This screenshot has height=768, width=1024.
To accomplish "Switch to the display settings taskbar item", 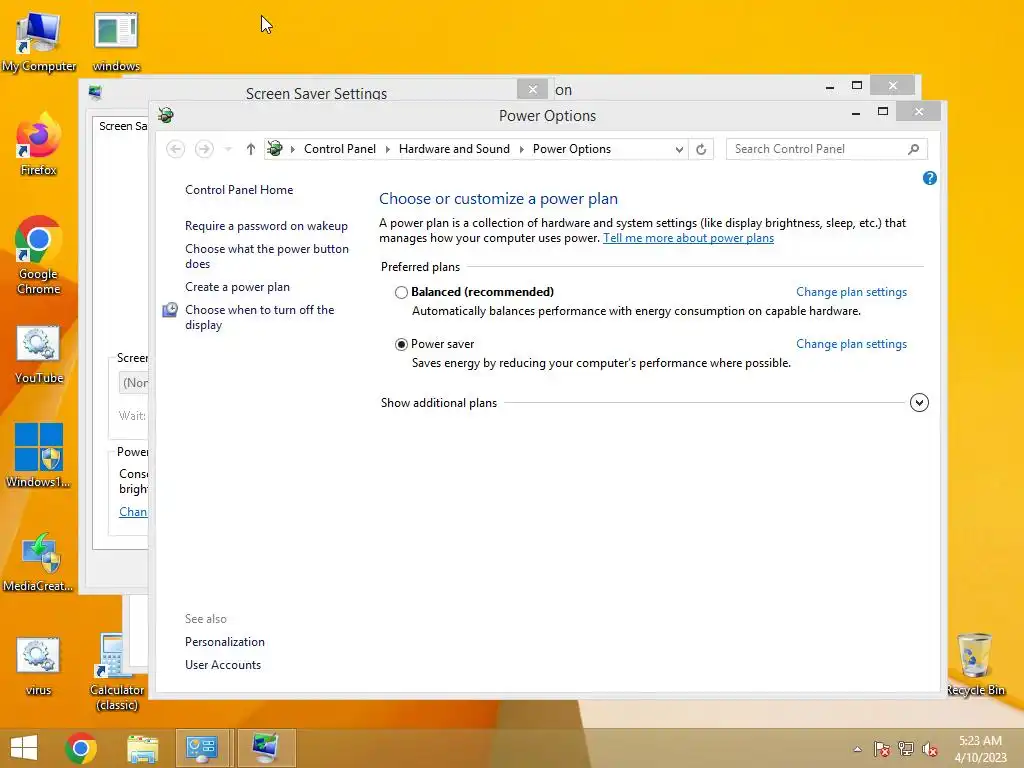I will point(266,748).
